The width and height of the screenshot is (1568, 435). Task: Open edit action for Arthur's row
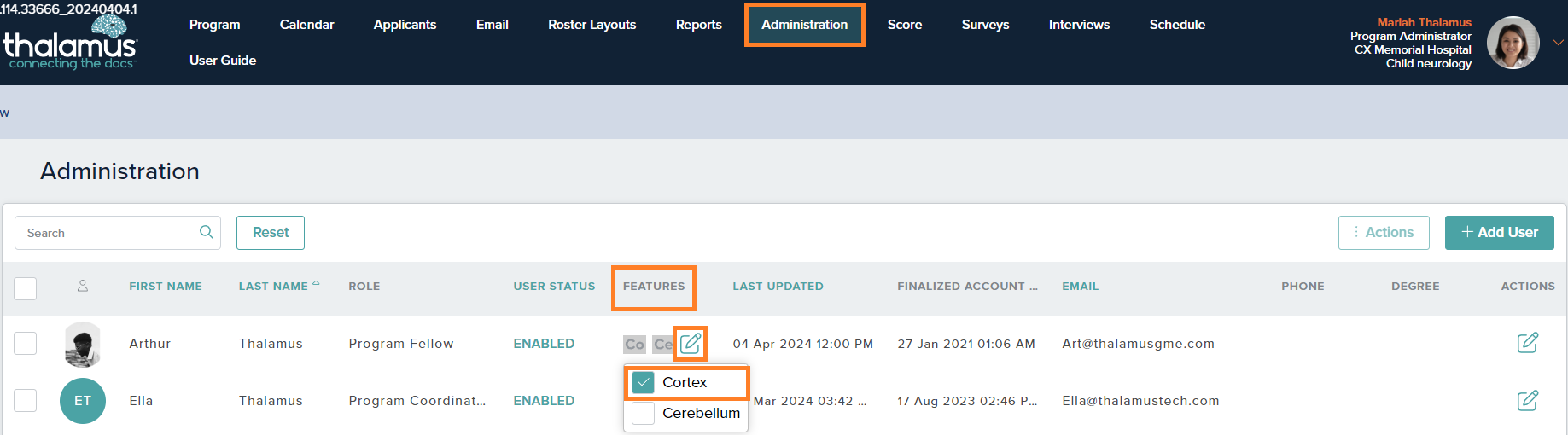(1528, 343)
